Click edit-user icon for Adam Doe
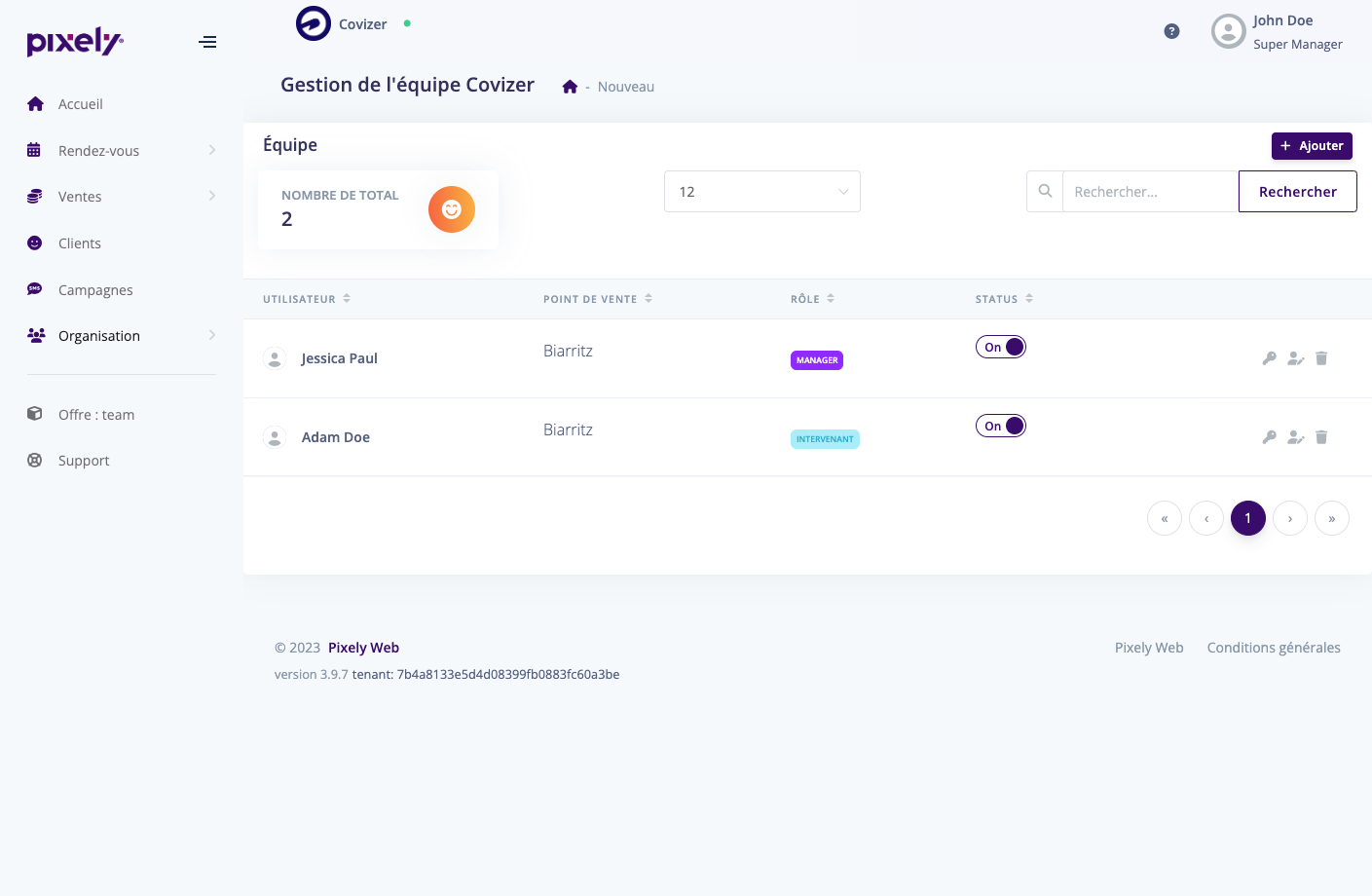The image size is (1372, 896). click(x=1295, y=437)
